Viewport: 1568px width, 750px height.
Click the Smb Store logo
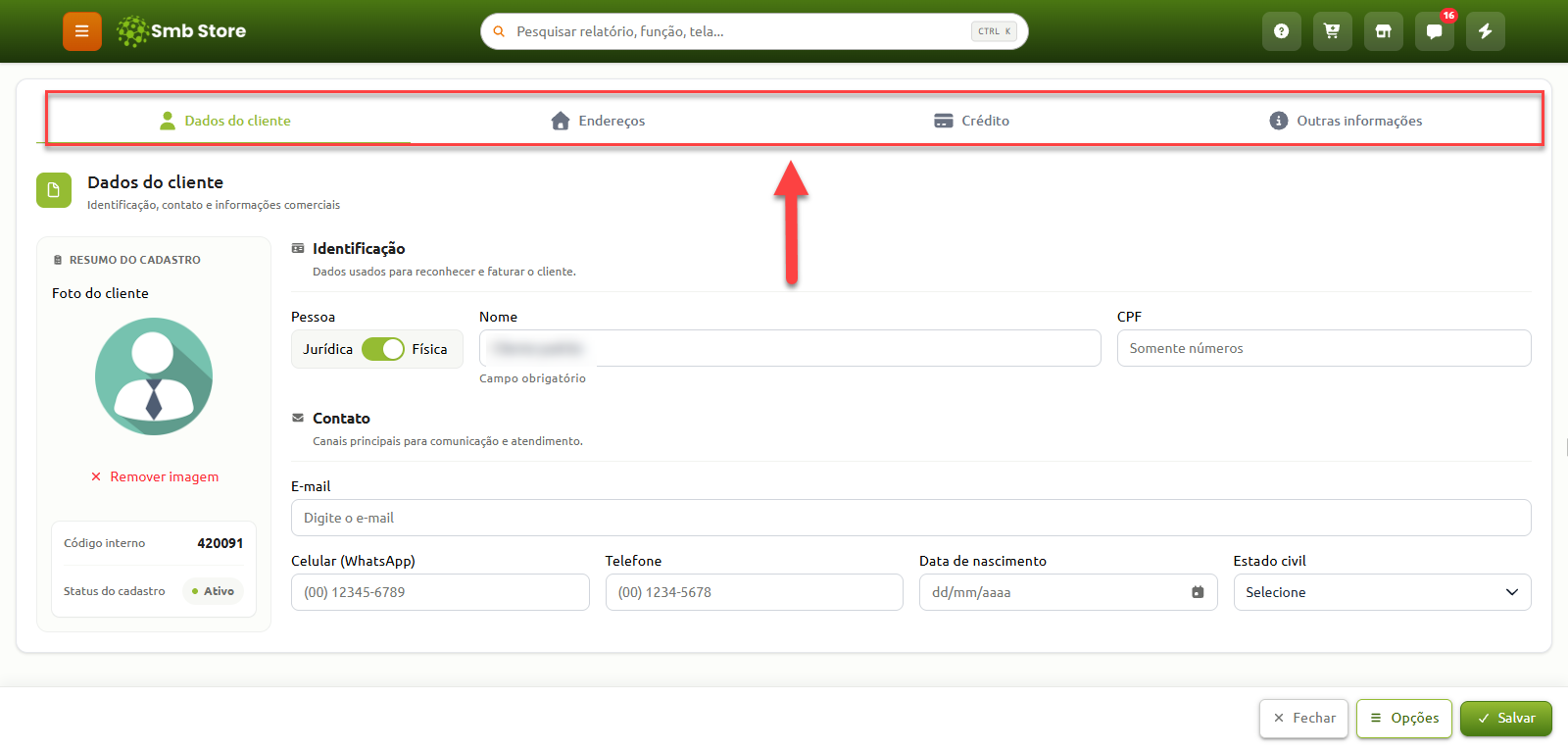click(181, 31)
